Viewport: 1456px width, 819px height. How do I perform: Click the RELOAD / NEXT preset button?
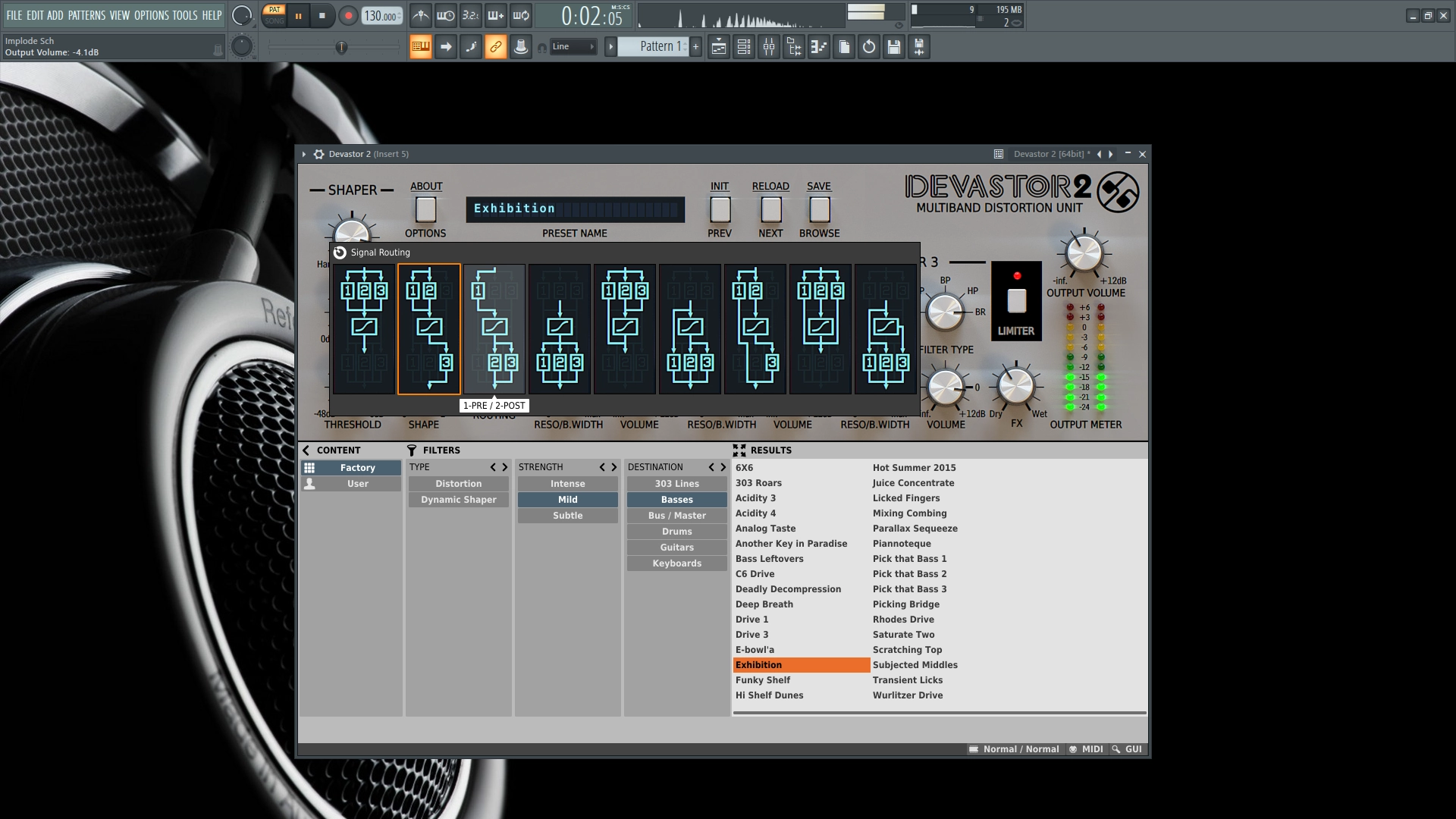click(x=771, y=209)
